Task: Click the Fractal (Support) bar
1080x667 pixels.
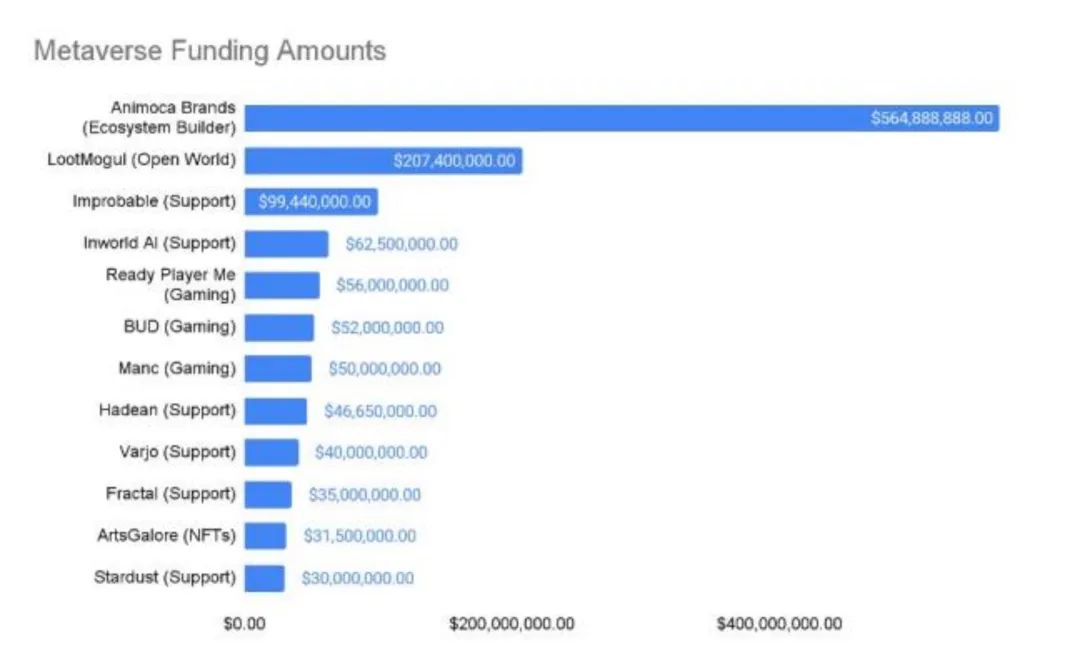Action: pyautogui.click(x=268, y=494)
